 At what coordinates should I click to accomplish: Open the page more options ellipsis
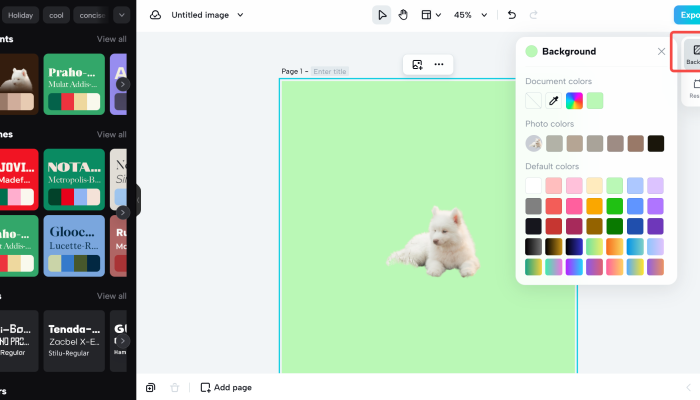click(438, 64)
